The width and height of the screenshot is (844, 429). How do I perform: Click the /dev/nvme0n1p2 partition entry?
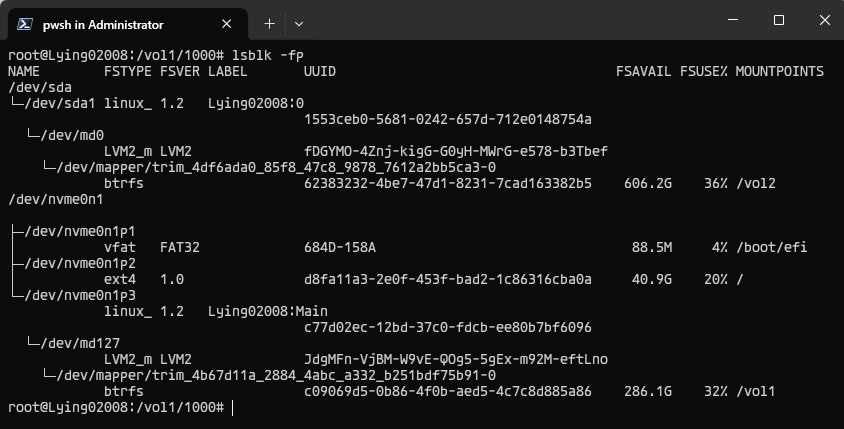tap(80, 263)
